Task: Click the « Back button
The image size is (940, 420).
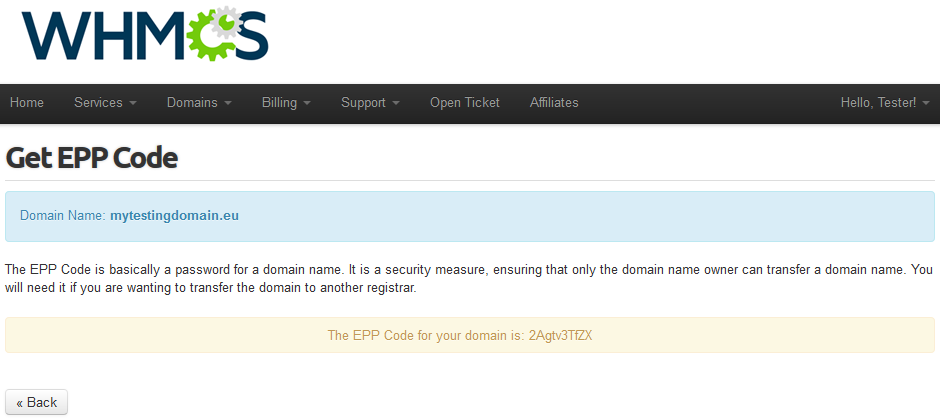Action: coord(37,402)
